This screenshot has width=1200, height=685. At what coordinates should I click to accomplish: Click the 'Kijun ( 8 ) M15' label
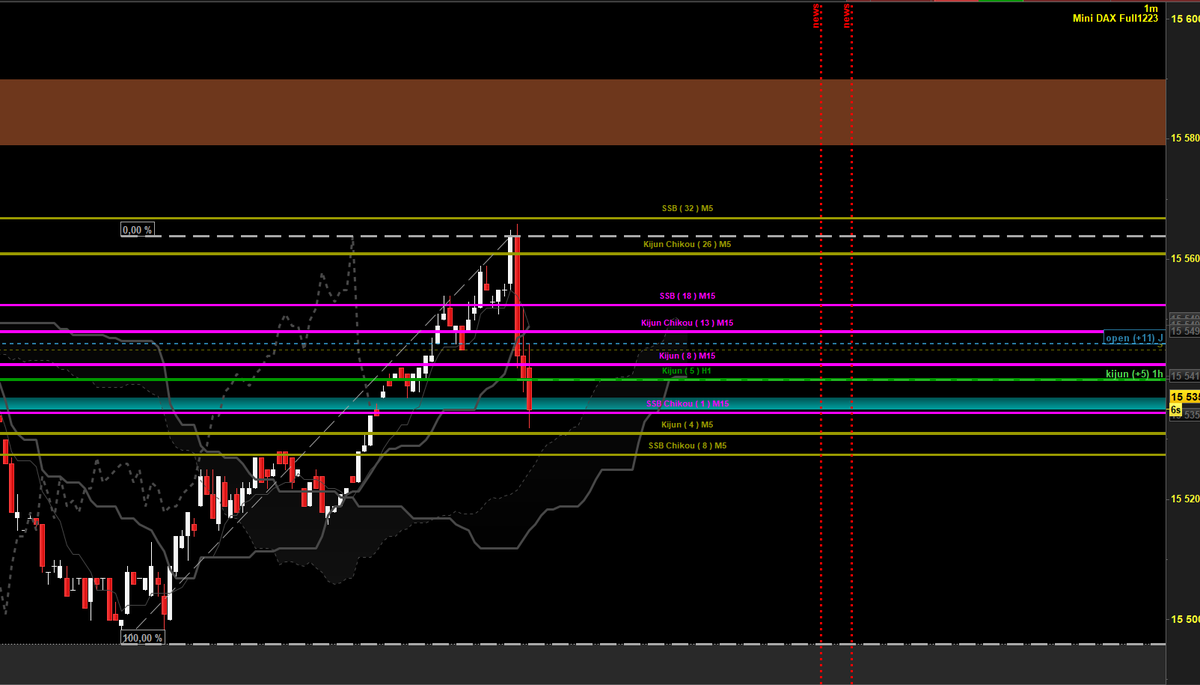(x=687, y=356)
